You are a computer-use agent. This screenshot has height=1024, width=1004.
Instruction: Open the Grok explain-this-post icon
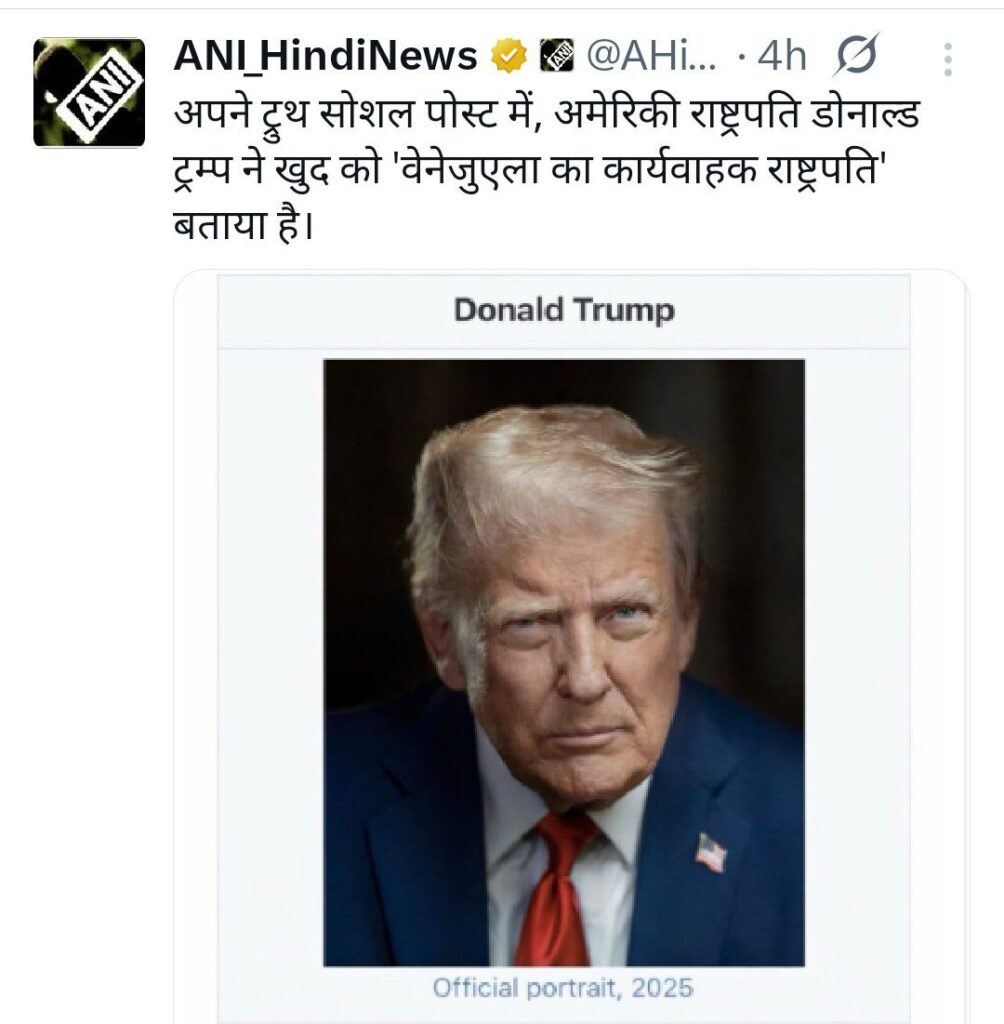coord(856,55)
